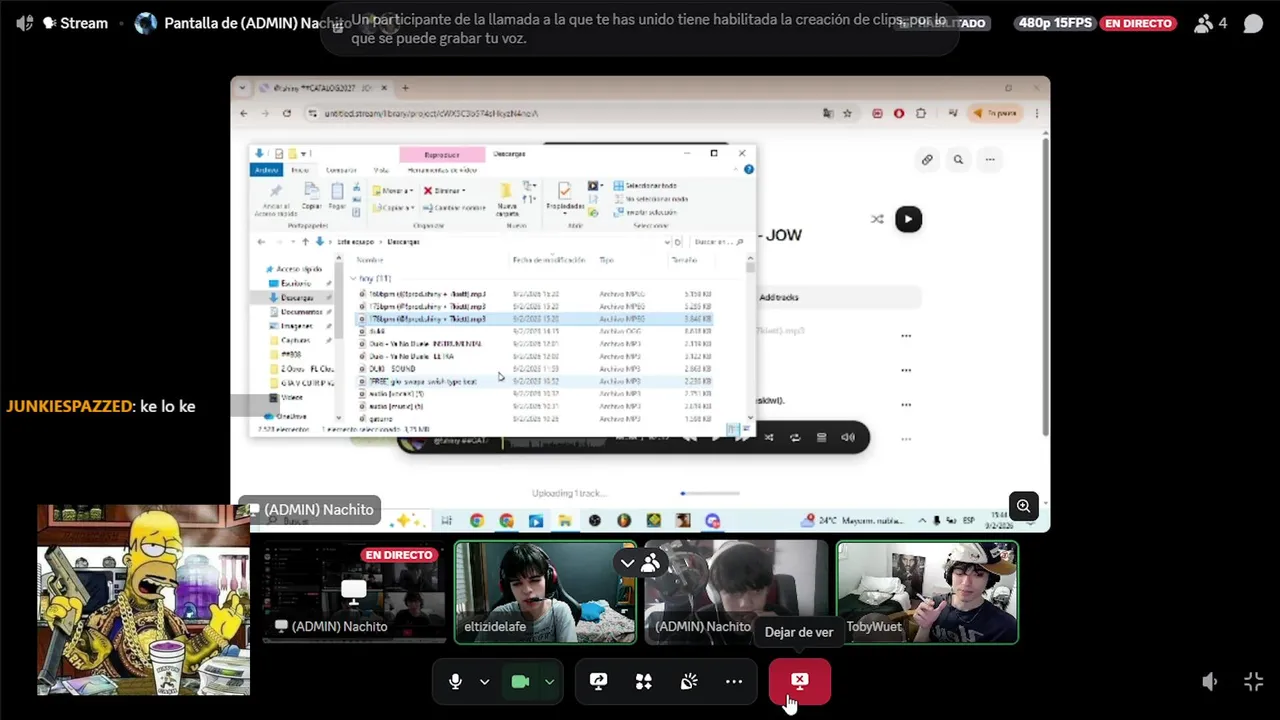
Task: Click the EN DIRECTO badge in the header
Action: pos(1139,23)
